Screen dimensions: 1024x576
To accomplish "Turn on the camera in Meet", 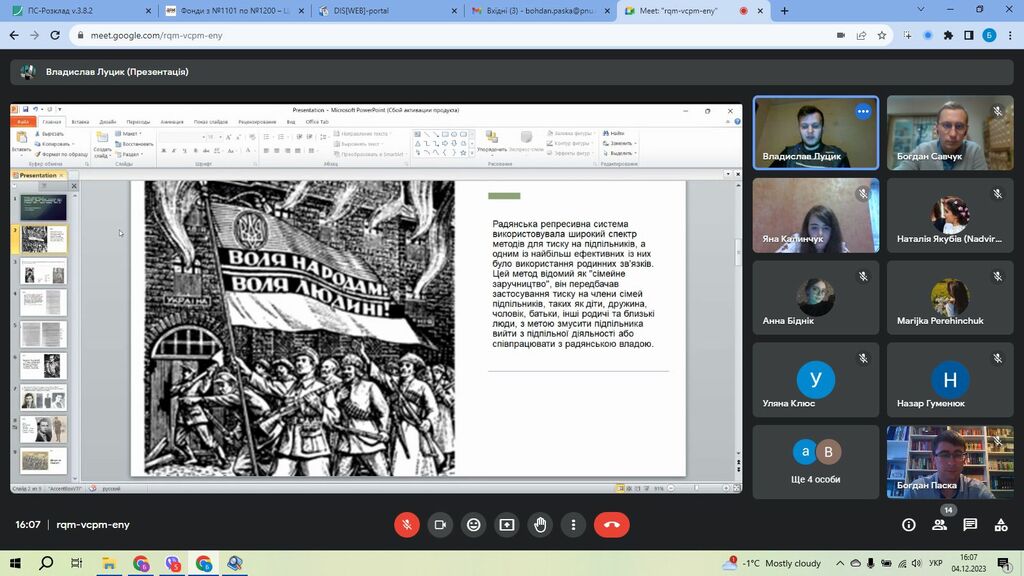I will (x=440, y=524).
